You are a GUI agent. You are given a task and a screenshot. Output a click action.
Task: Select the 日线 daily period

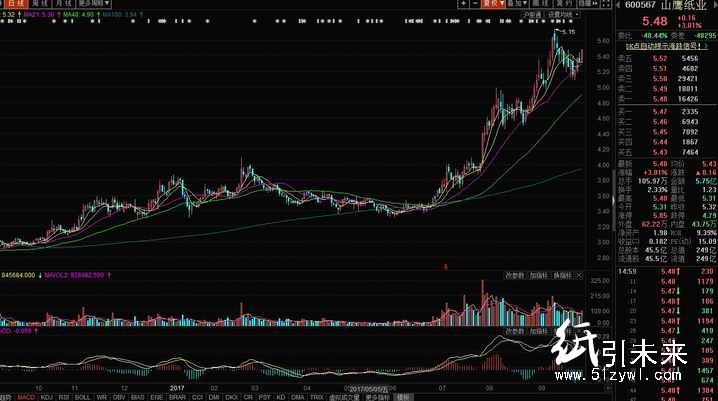pos(12,4)
